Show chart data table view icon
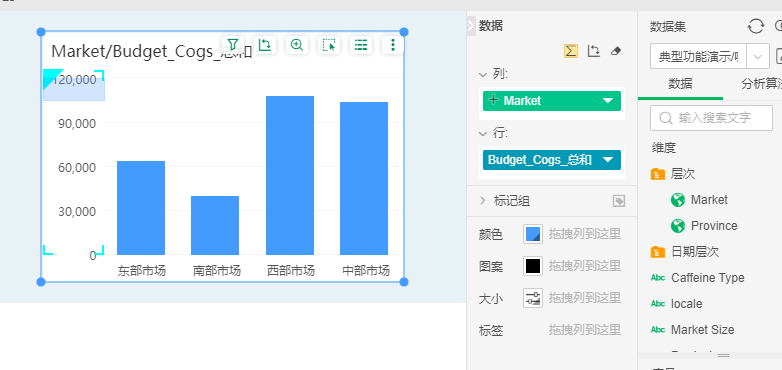The image size is (782, 370). (x=361, y=45)
